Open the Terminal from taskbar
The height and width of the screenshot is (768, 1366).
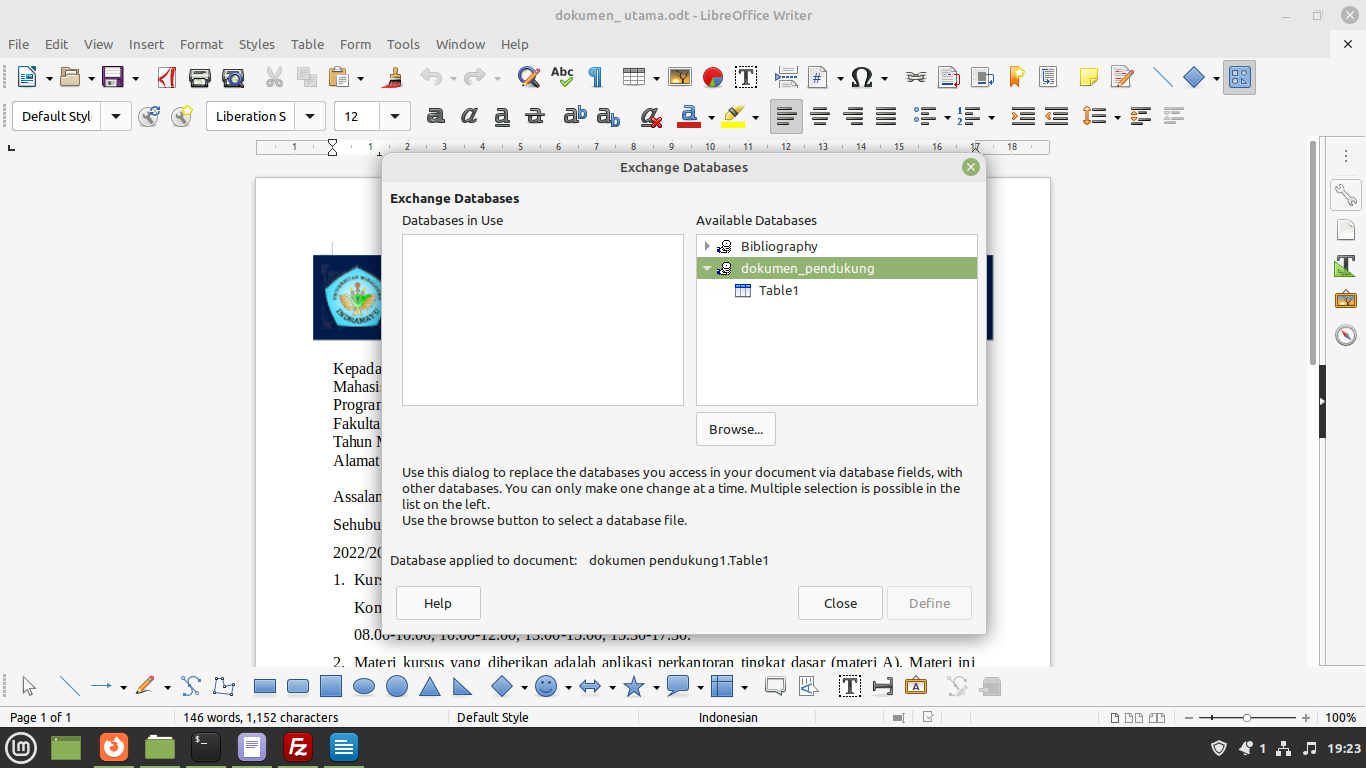pyautogui.click(x=206, y=747)
